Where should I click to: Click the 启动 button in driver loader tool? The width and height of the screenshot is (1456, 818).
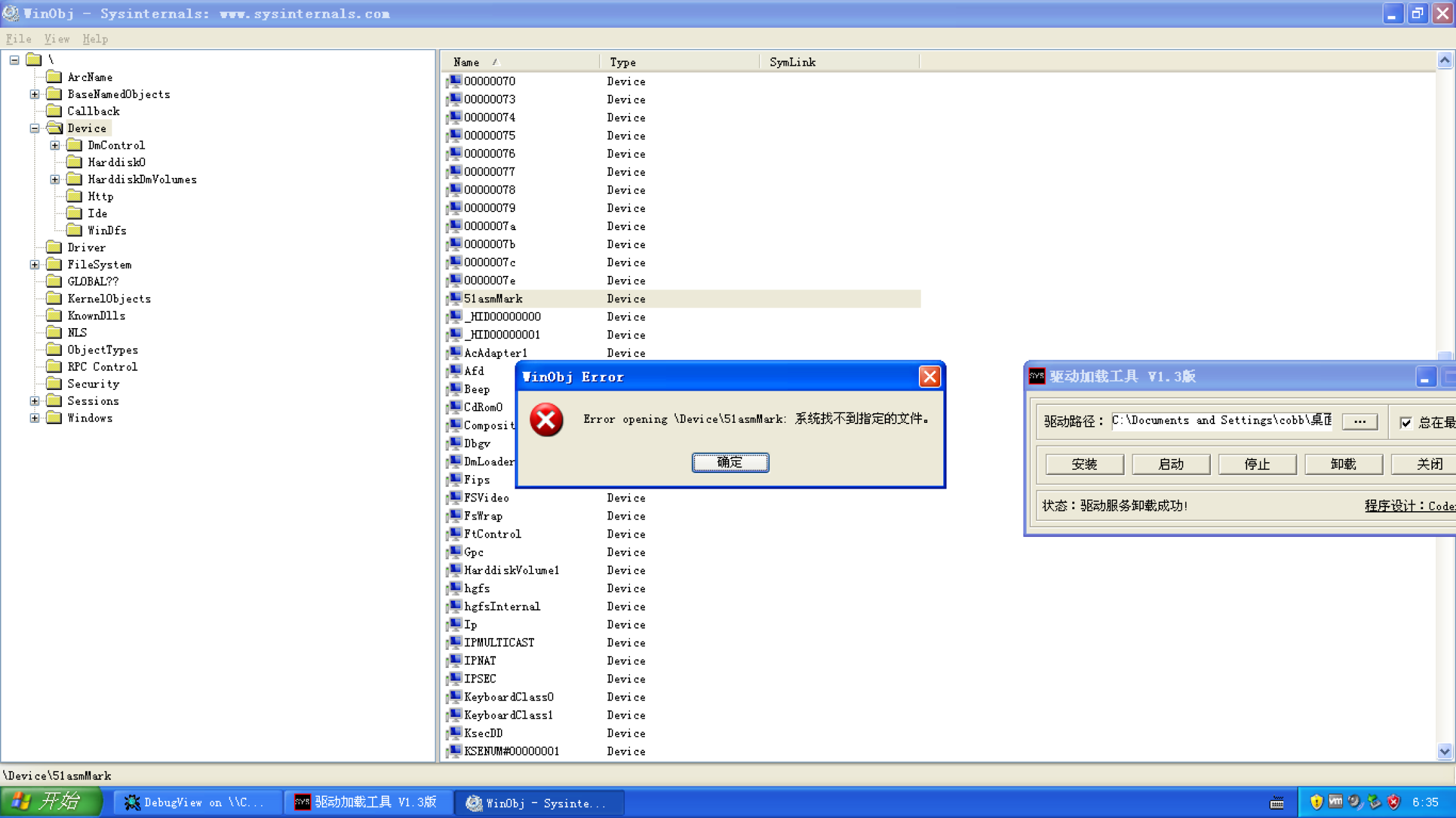1170,464
